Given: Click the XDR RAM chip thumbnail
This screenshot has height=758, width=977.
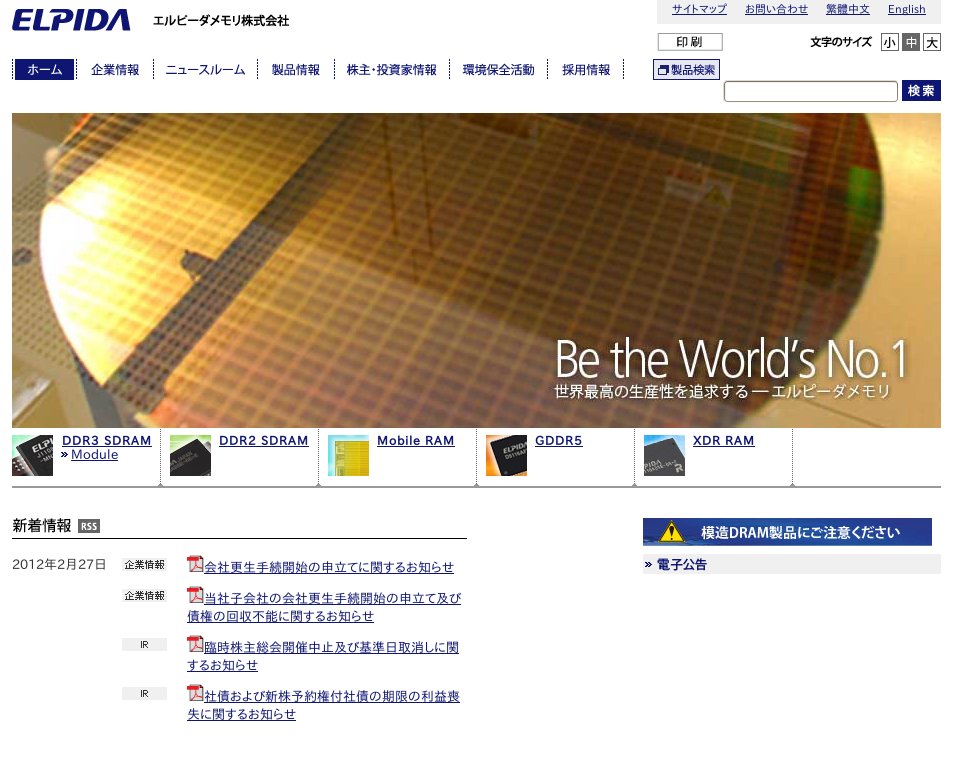Looking at the screenshot, I should pyautogui.click(x=664, y=455).
